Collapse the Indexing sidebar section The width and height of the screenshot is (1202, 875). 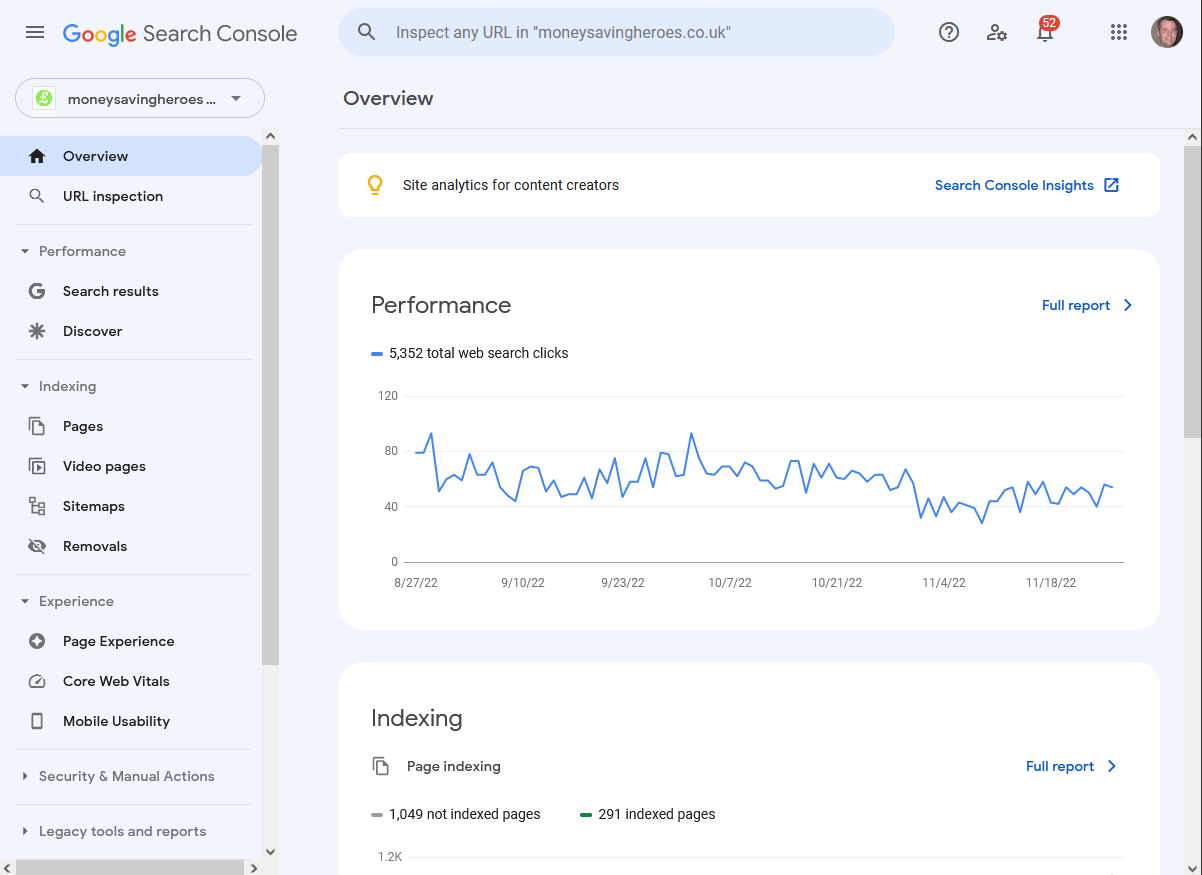click(25, 386)
